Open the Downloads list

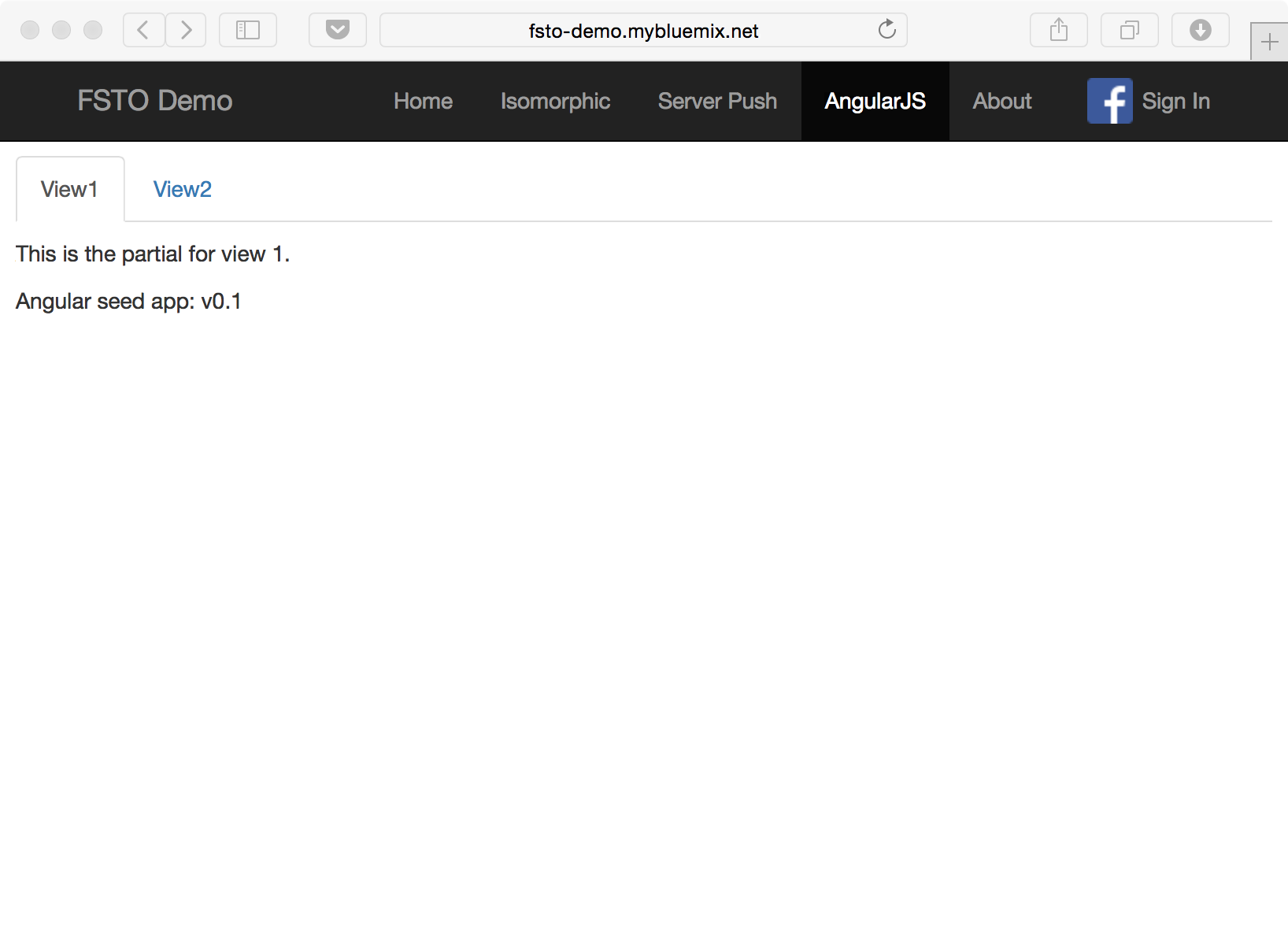point(1200,30)
